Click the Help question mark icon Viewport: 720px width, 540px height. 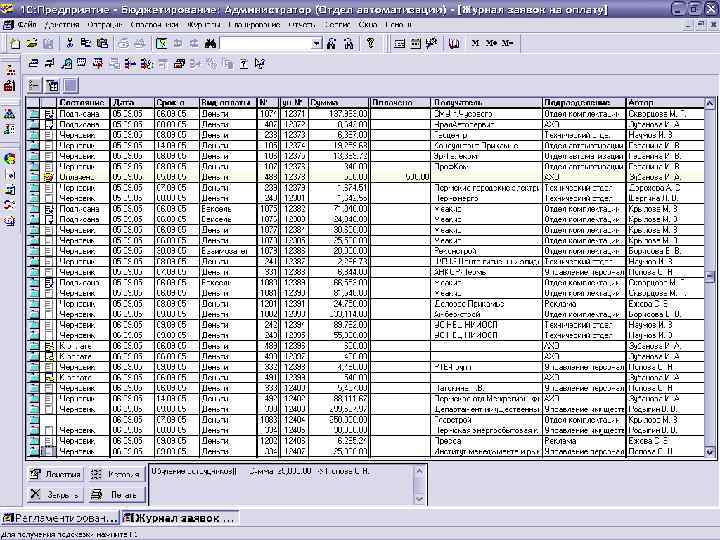pyautogui.click(x=371, y=44)
